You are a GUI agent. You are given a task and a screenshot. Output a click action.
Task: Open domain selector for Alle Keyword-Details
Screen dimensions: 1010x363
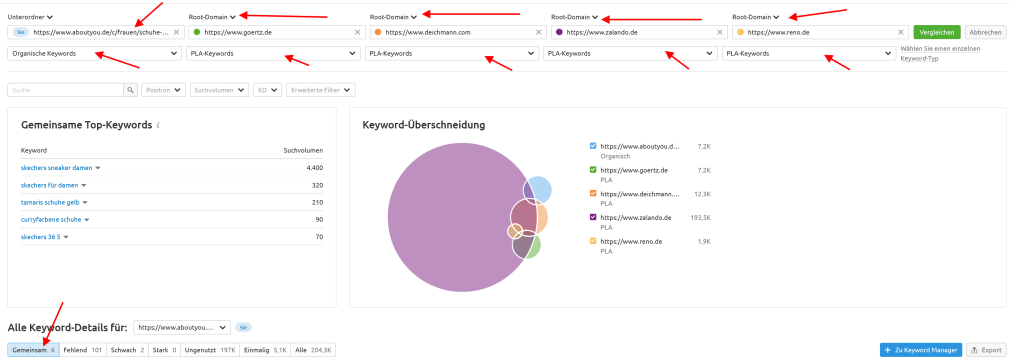pyautogui.click(x=182, y=328)
